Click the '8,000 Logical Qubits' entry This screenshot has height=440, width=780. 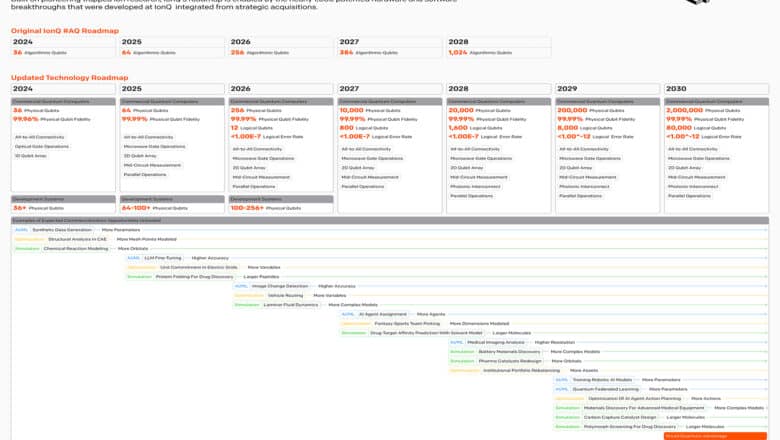(584, 128)
